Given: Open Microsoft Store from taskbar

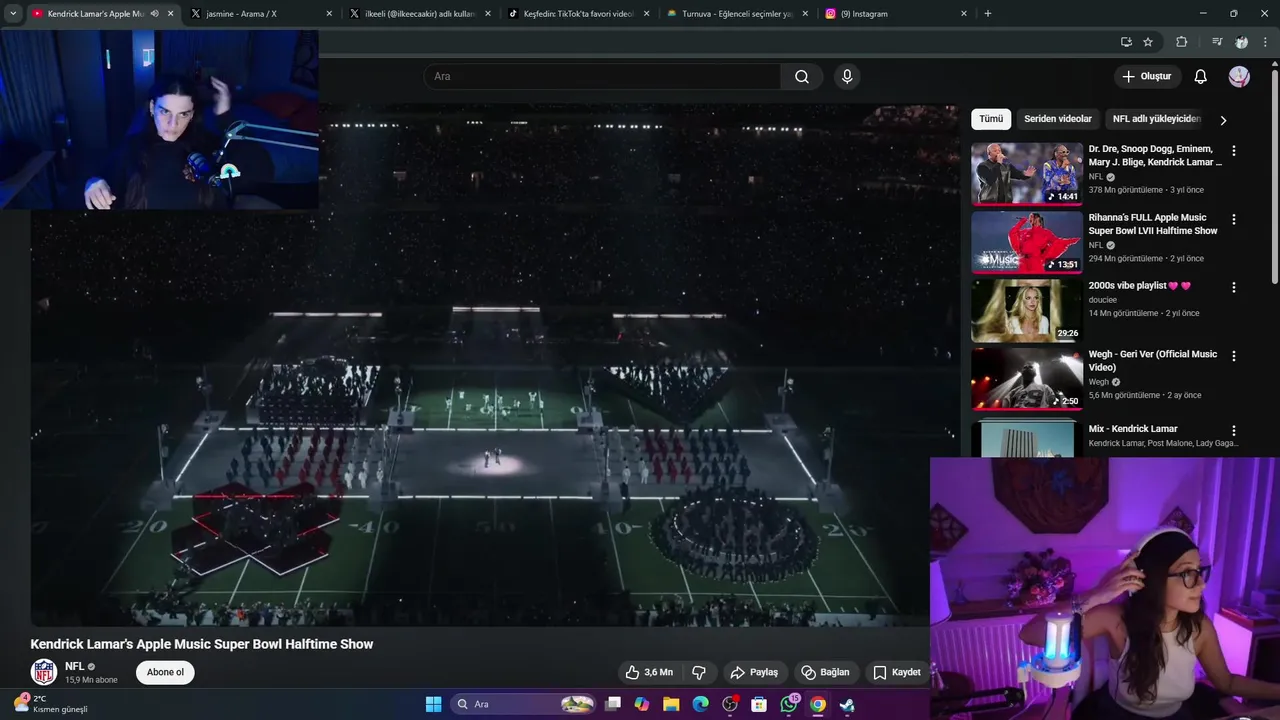Looking at the screenshot, I should click(759, 704).
